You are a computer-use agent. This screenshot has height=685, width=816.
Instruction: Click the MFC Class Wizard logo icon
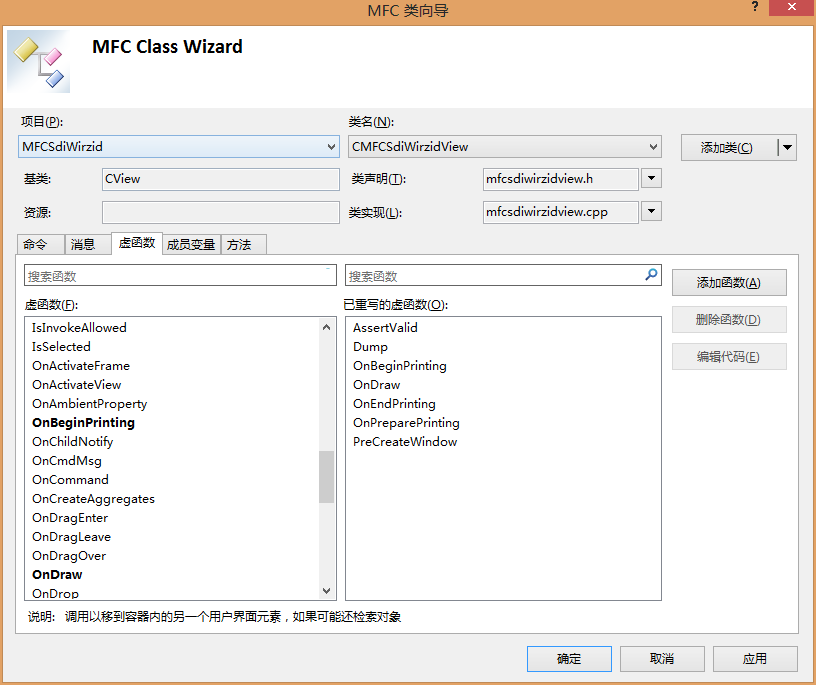point(39,62)
